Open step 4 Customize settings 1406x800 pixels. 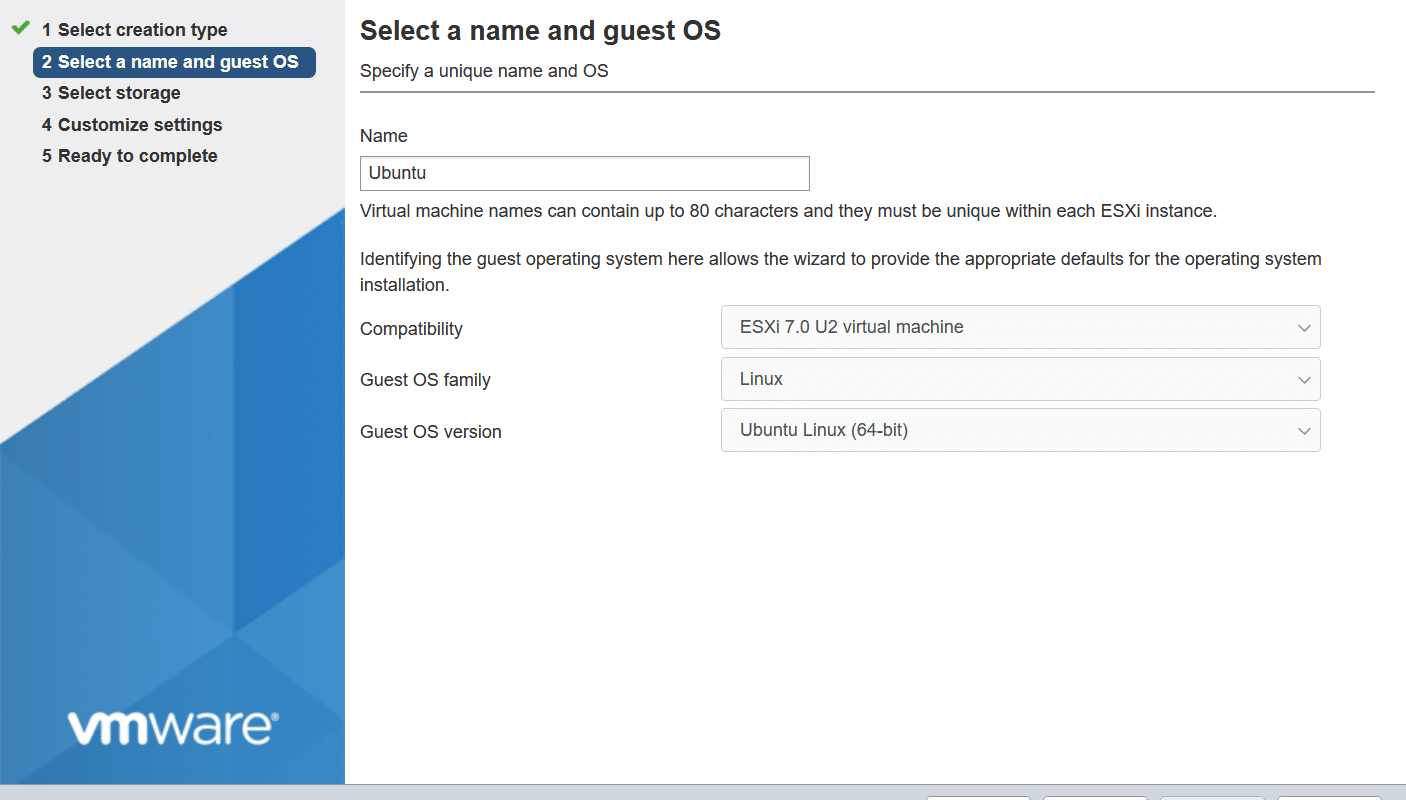pyautogui.click(x=132, y=125)
